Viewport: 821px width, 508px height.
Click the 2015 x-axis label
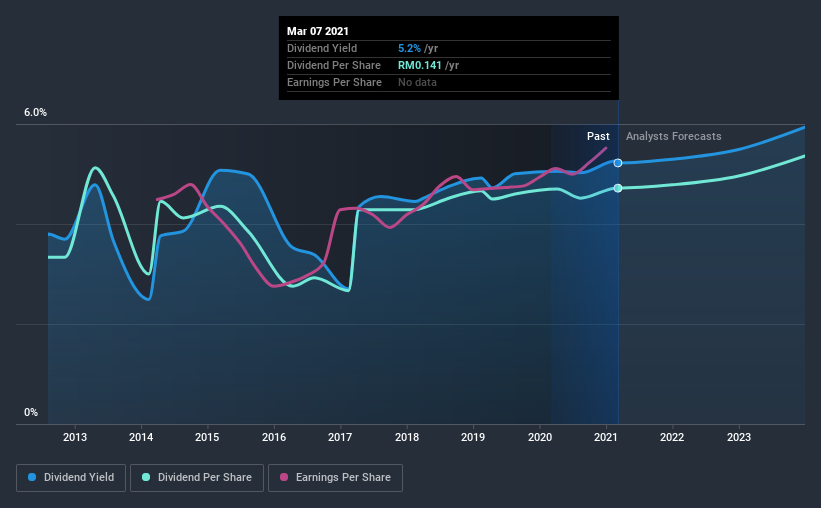207,437
